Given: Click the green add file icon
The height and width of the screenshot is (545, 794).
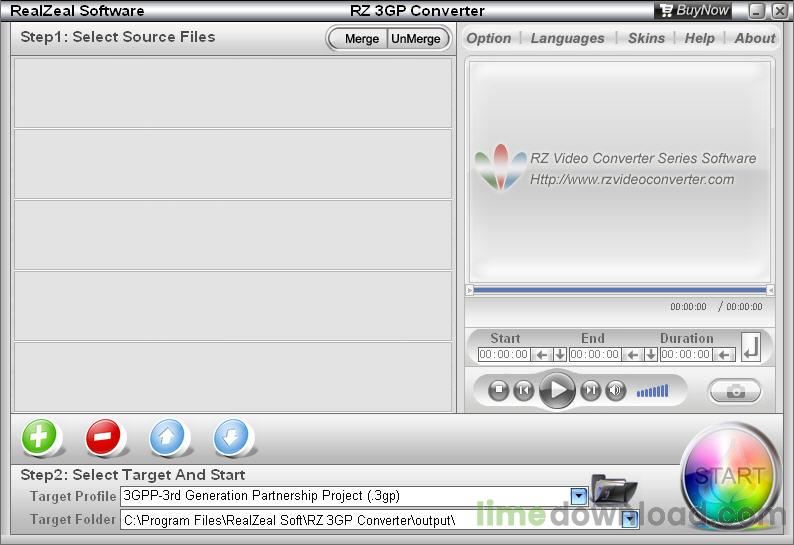Looking at the screenshot, I should pyautogui.click(x=39, y=437).
